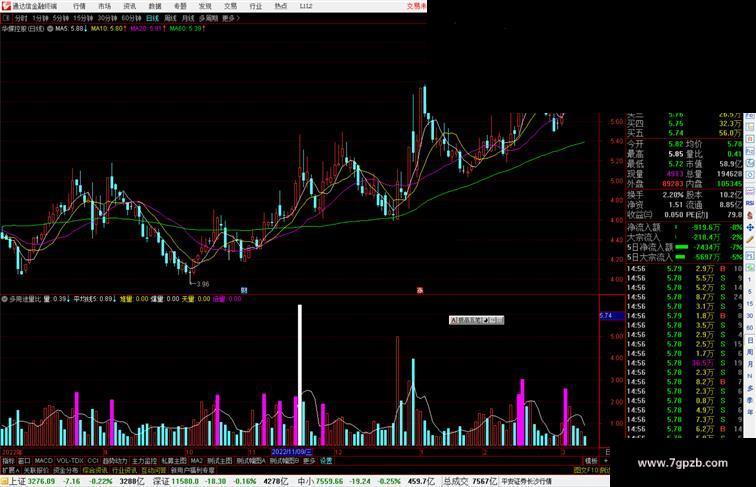Select the MACD indicator tab

(43, 461)
